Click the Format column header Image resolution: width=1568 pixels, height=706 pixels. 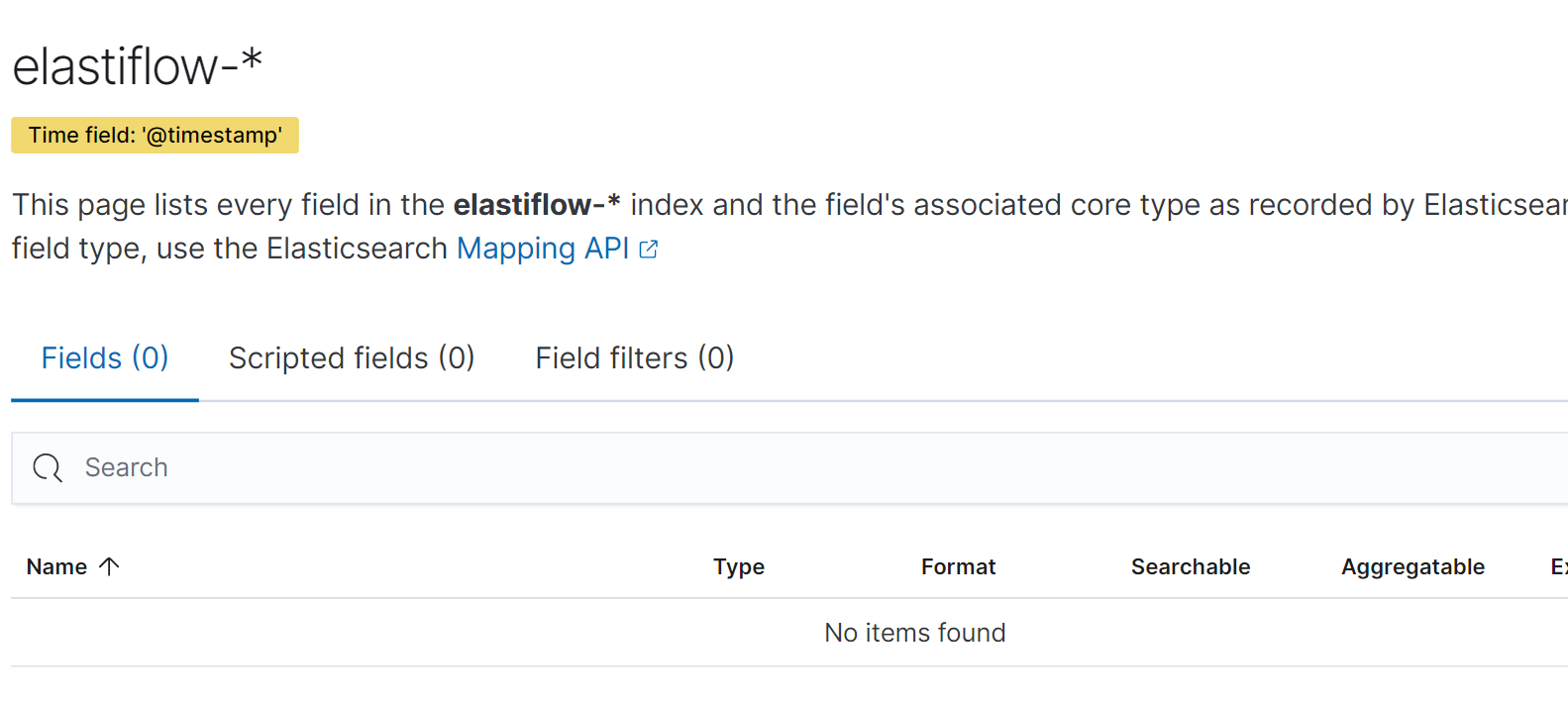point(957,566)
